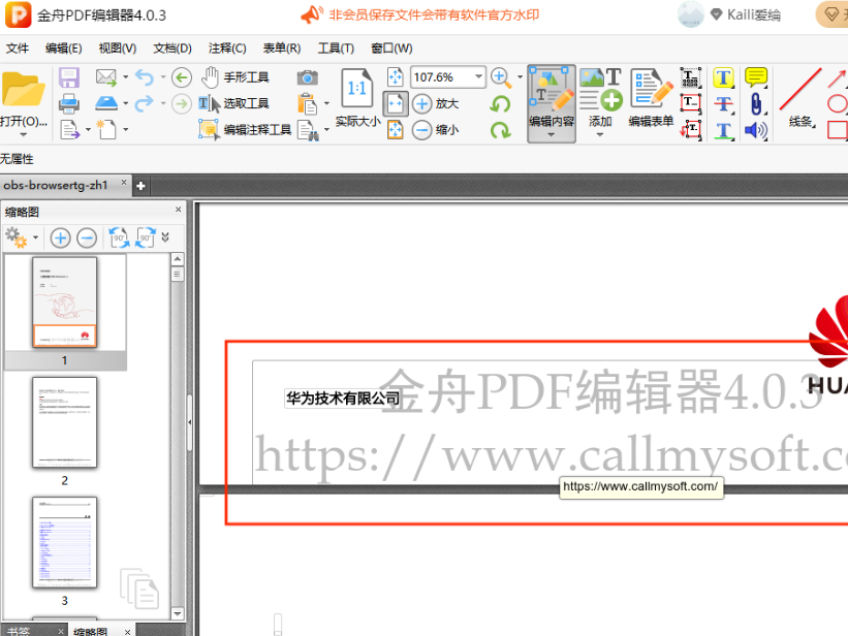Rotate the page counterclockwise with the green arrow
848x636 pixels.
point(500,103)
